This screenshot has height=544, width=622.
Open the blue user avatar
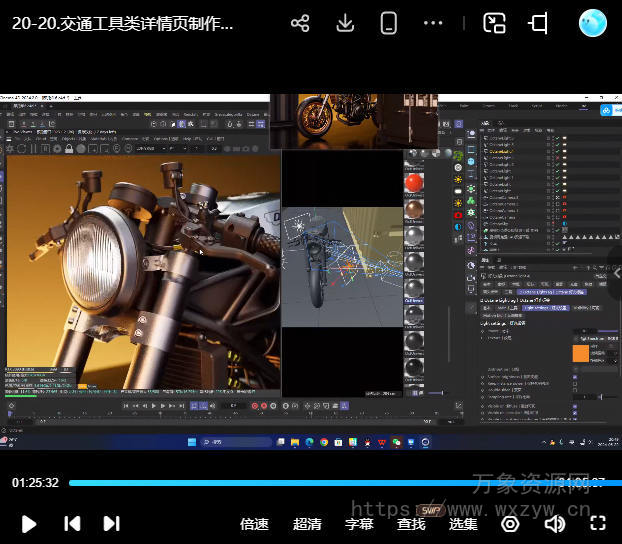(x=593, y=23)
